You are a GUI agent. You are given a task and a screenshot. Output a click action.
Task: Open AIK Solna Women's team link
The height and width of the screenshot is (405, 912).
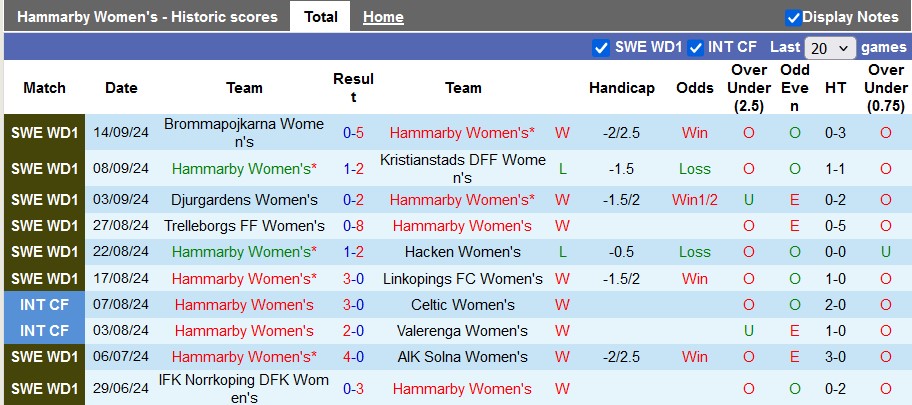(x=463, y=357)
